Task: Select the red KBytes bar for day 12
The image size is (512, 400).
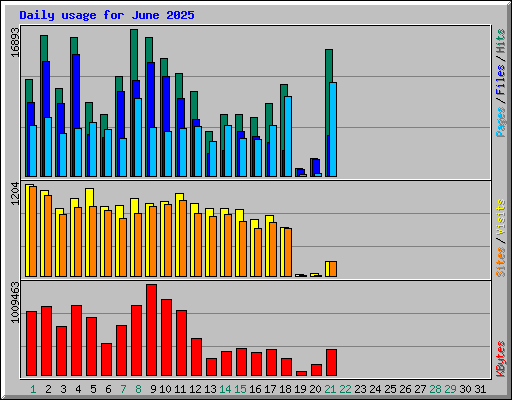Action: pyautogui.click(x=196, y=357)
